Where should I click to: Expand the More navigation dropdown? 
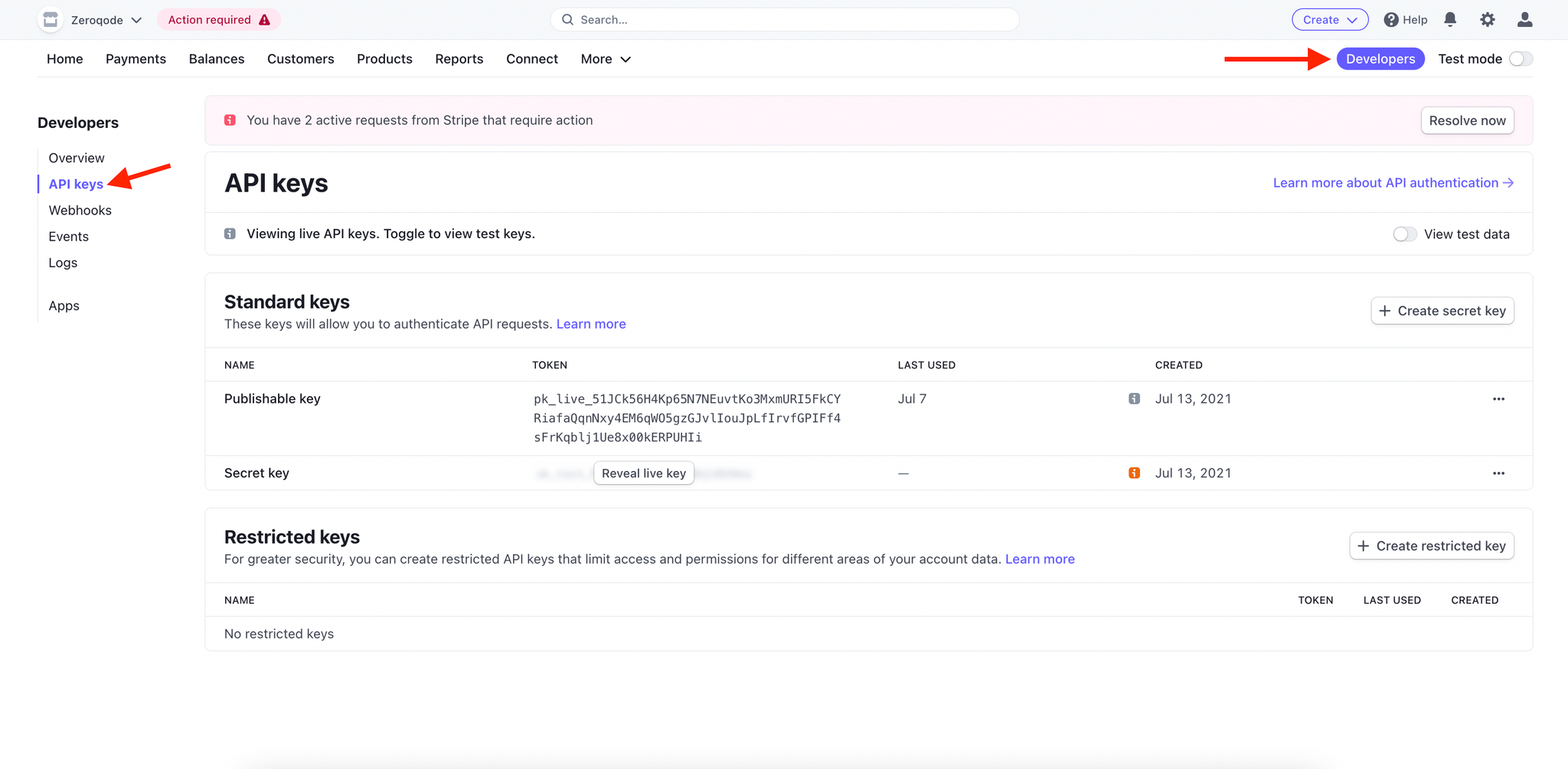tap(606, 59)
